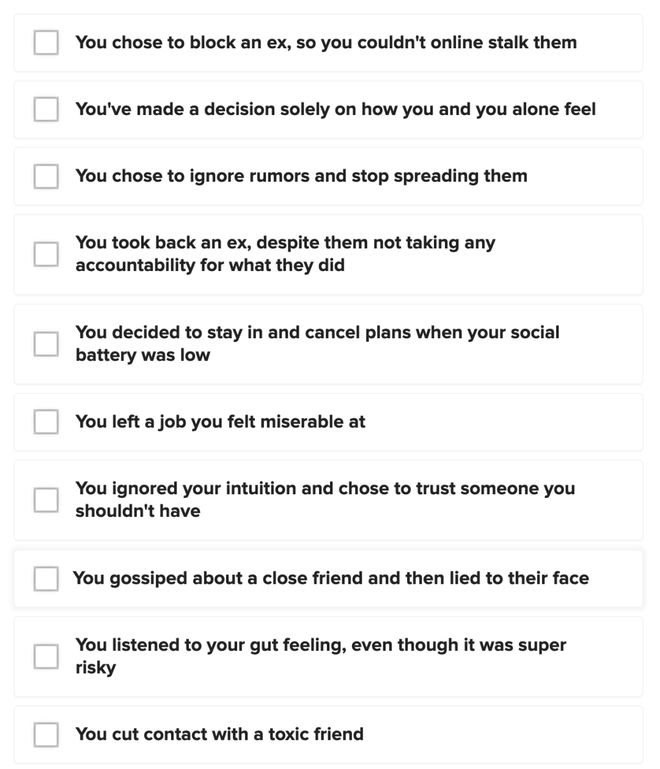Check the box for blocking an ex

pyautogui.click(x=46, y=43)
